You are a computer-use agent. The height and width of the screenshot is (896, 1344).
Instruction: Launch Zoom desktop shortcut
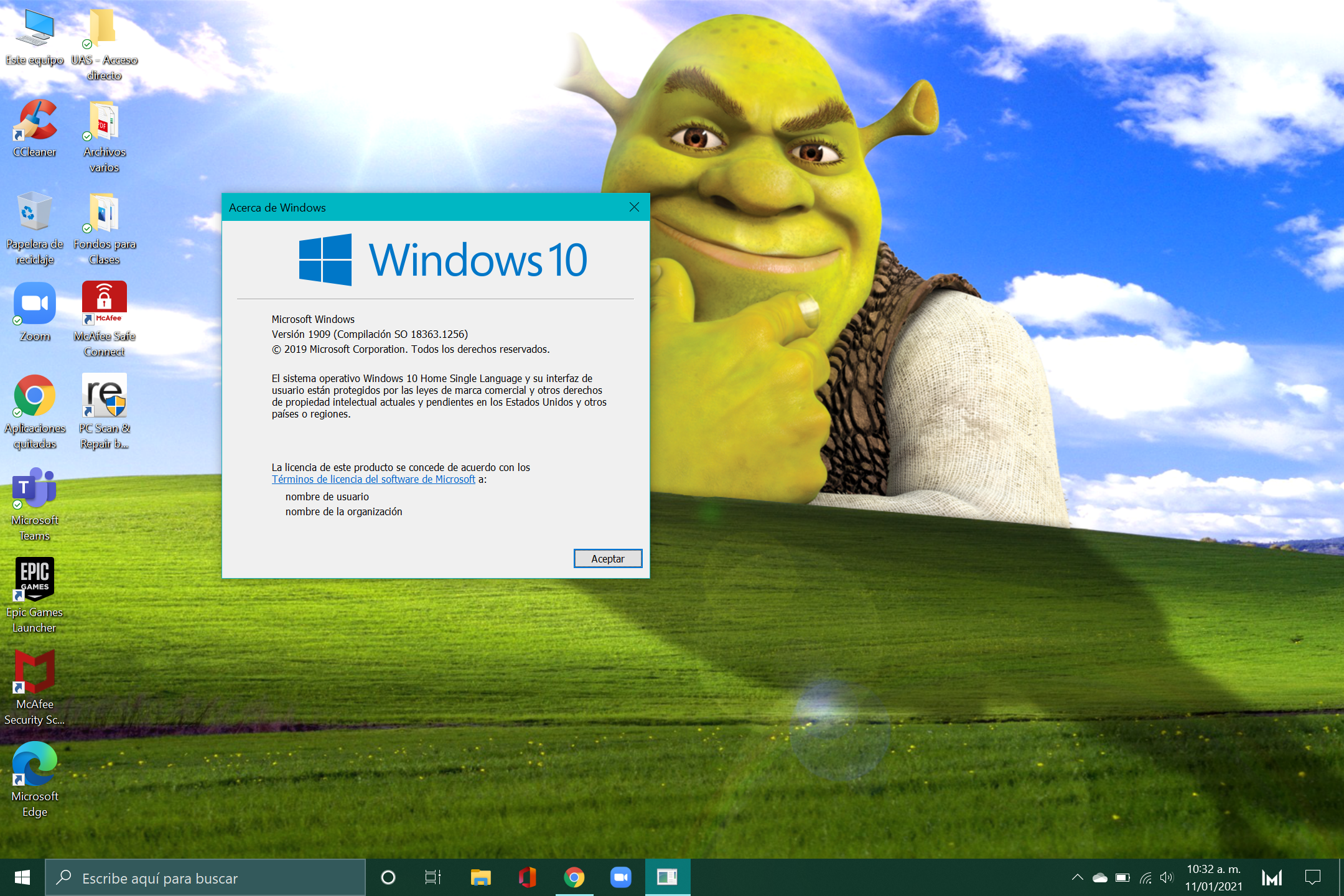(35, 313)
